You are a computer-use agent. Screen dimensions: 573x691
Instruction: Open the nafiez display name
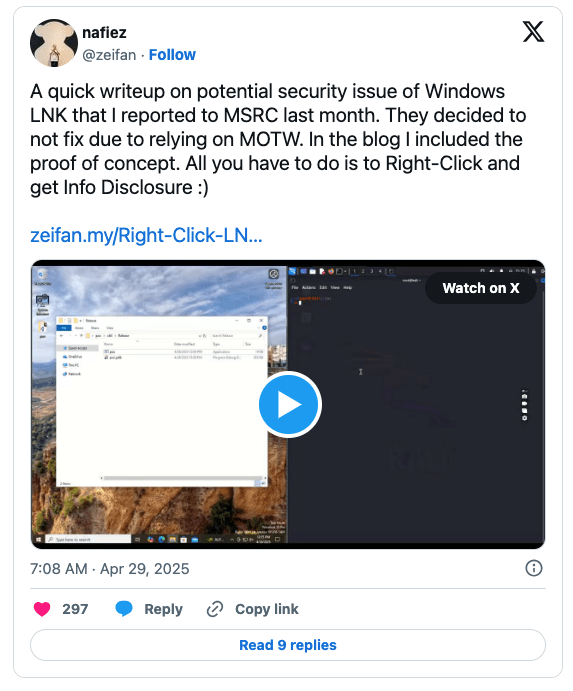pos(104,33)
